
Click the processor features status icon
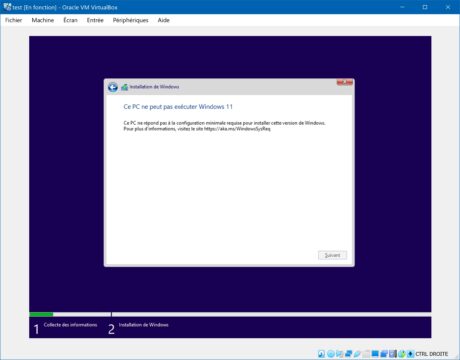pyautogui.click(x=393, y=354)
